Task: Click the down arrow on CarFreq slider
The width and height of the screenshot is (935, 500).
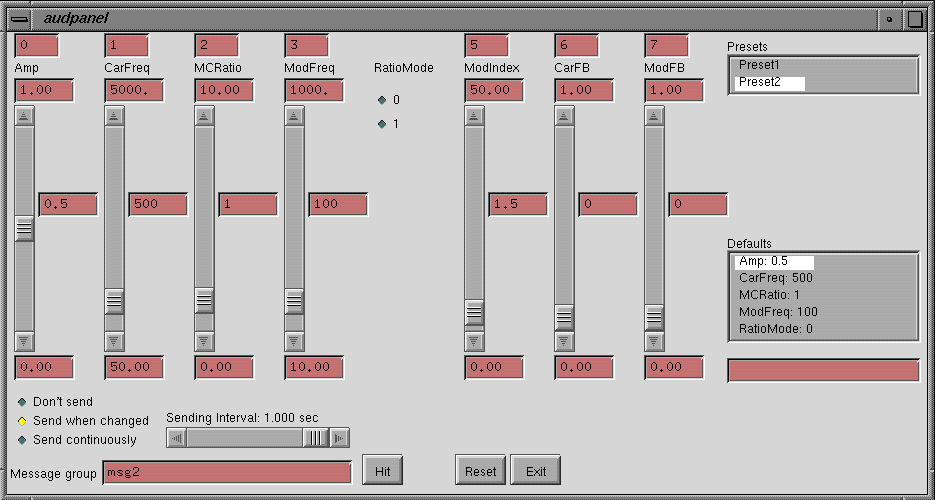Action: tap(114, 341)
